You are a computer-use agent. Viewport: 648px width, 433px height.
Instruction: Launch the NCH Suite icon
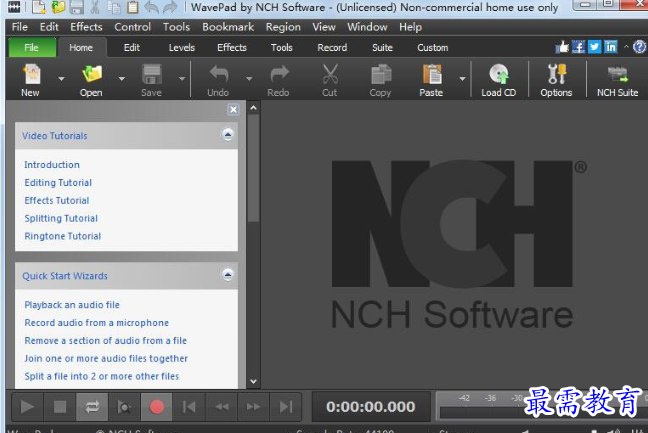click(617, 75)
